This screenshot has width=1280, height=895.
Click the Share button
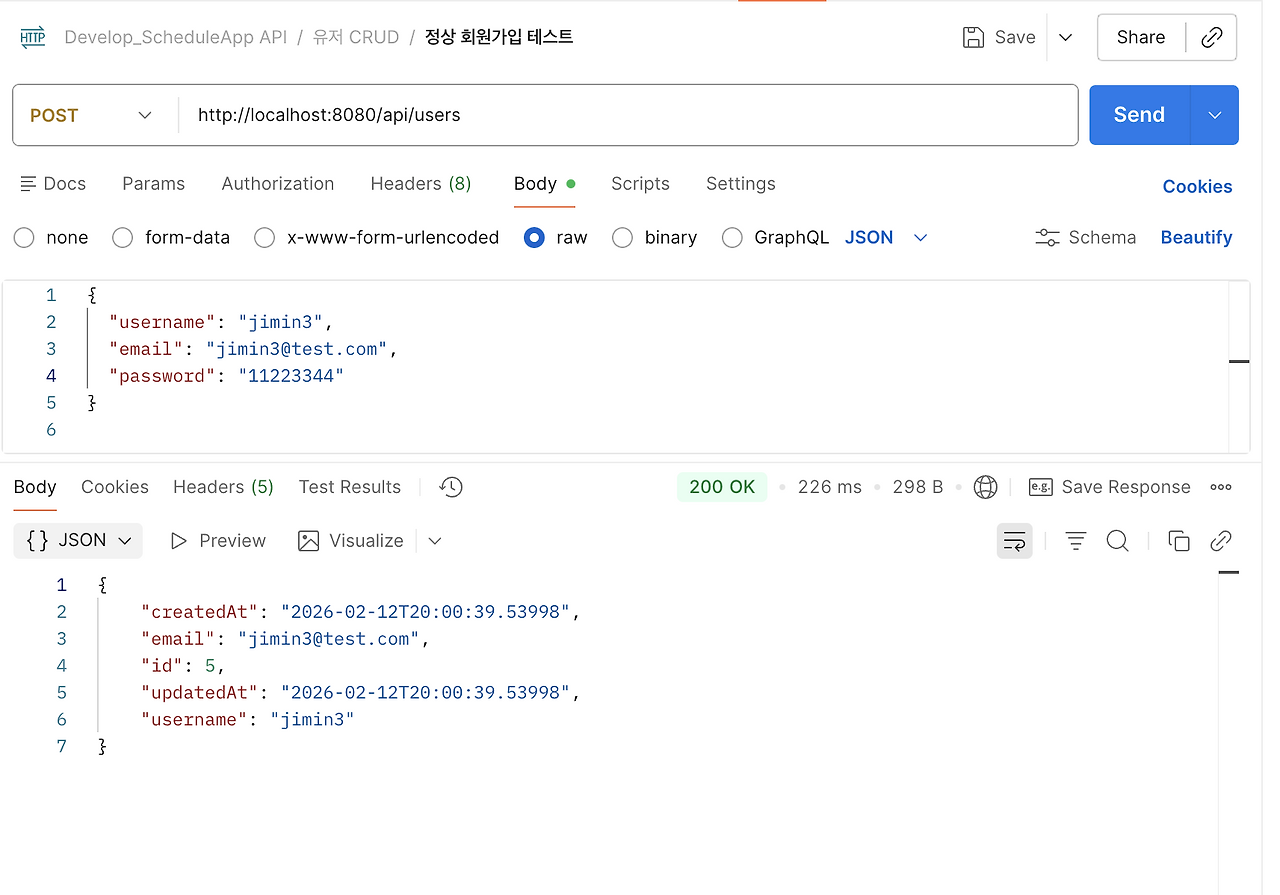tap(1141, 38)
